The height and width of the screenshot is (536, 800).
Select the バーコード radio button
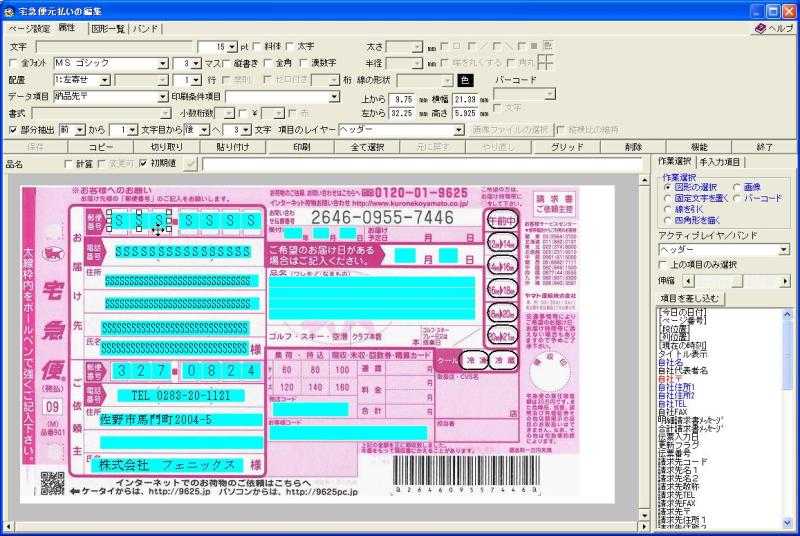[x=737, y=198]
